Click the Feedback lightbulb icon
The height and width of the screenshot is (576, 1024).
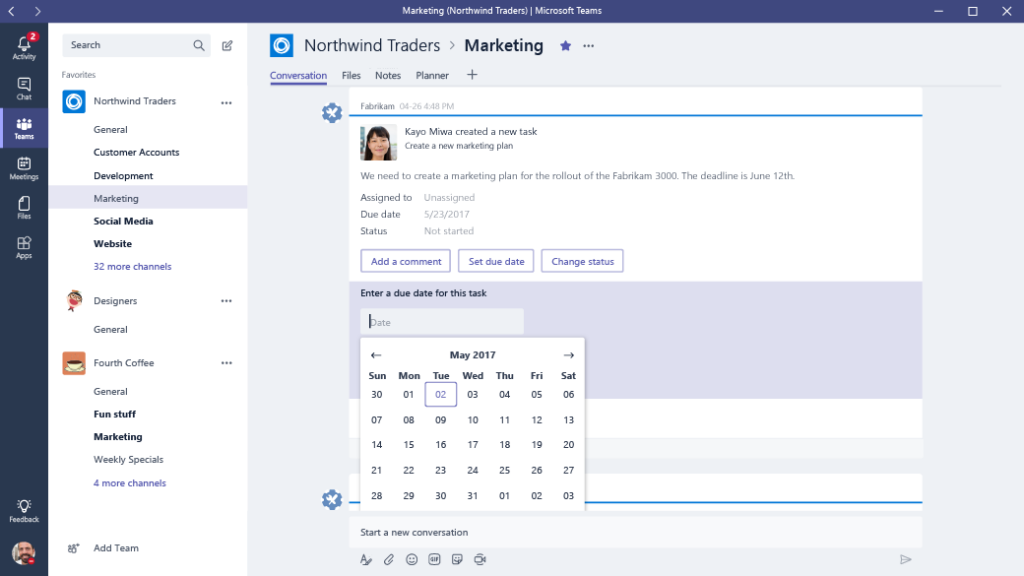[x=24, y=511]
